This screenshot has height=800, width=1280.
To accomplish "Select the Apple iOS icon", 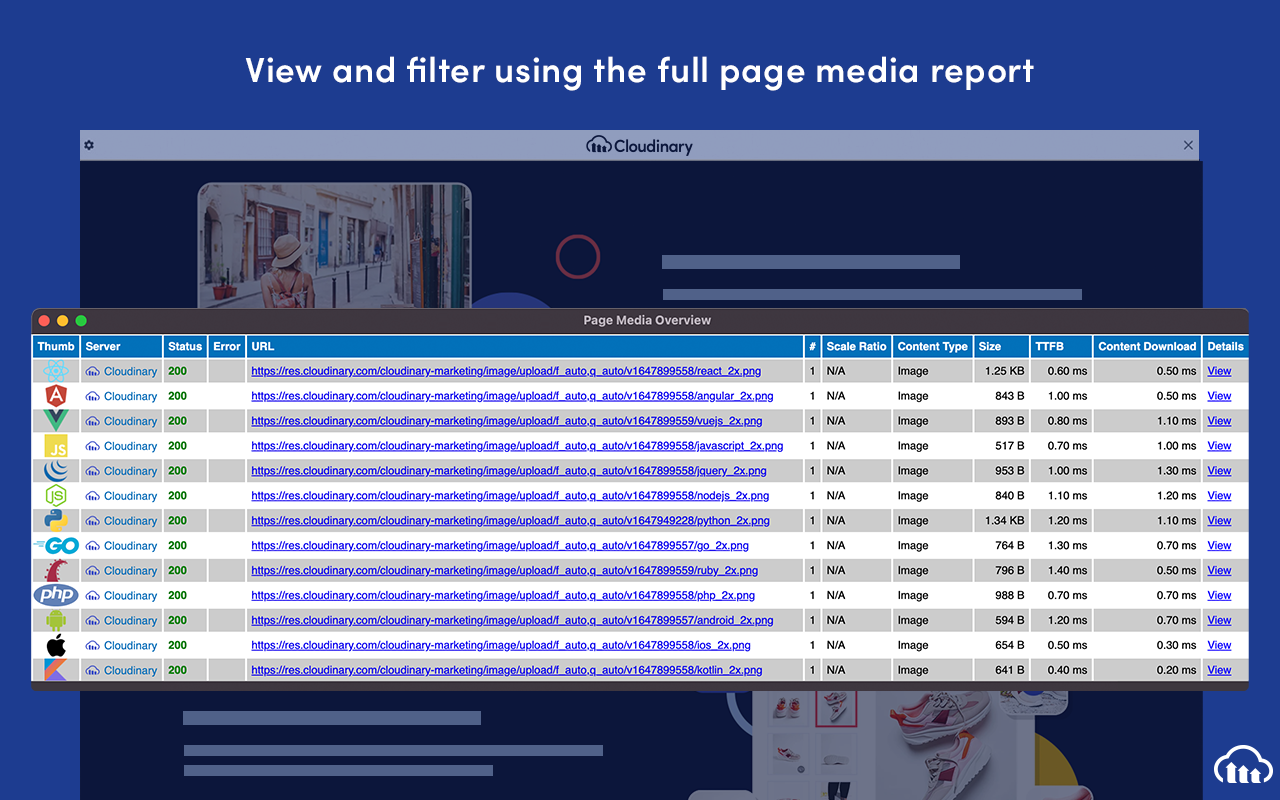I will click(56, 644).
